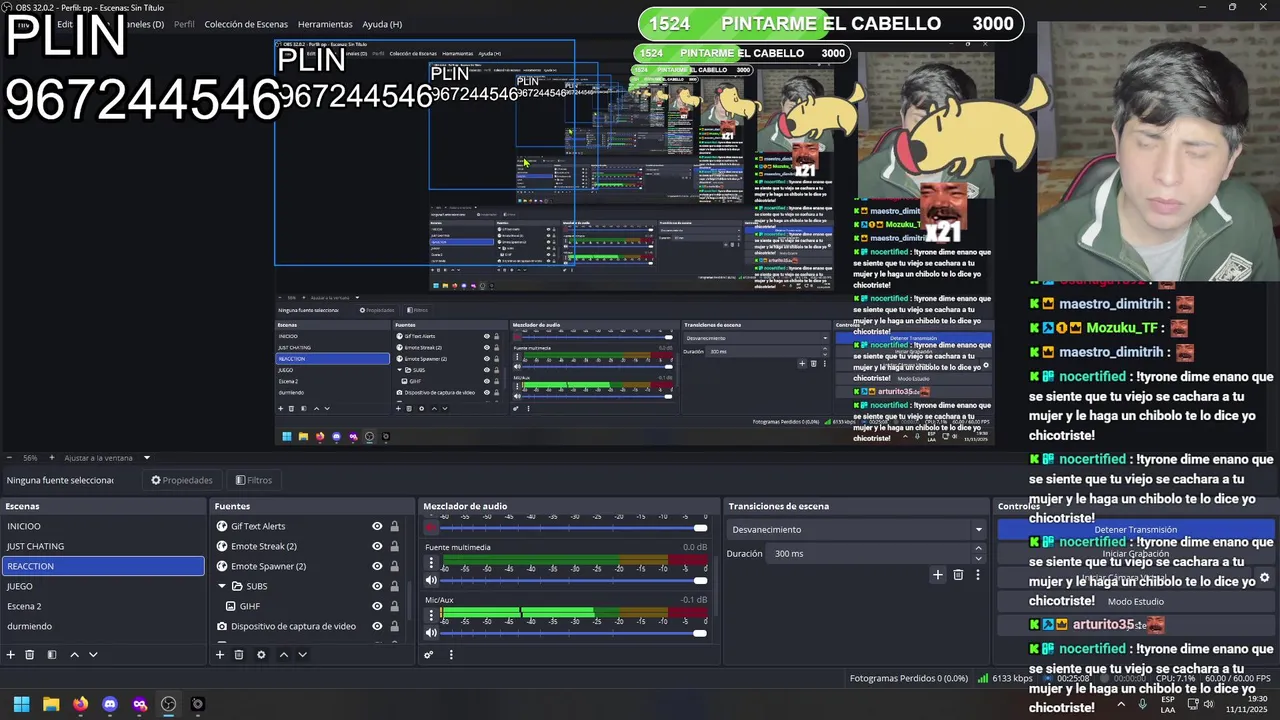Hide the Emote Spawner (2) source
This screenshot has height=720, width=1280.
377,566
